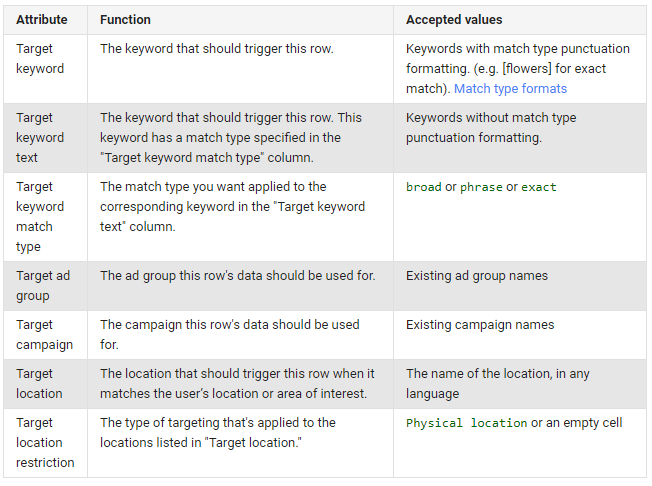Click 'The name of the location' cell

point(520,384)
